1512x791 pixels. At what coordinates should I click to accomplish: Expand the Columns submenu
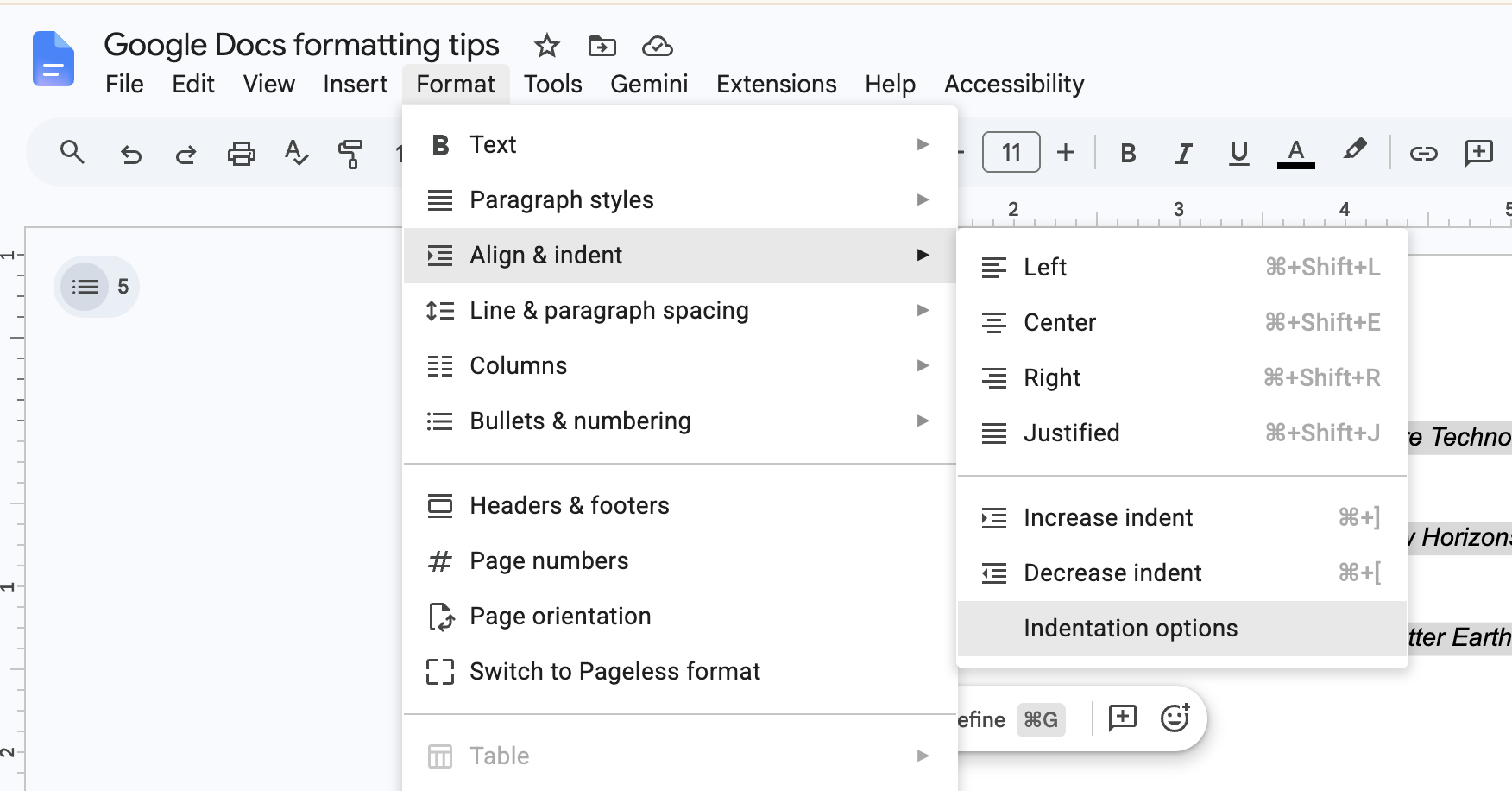pyautogui.click(x=680, y=366)
